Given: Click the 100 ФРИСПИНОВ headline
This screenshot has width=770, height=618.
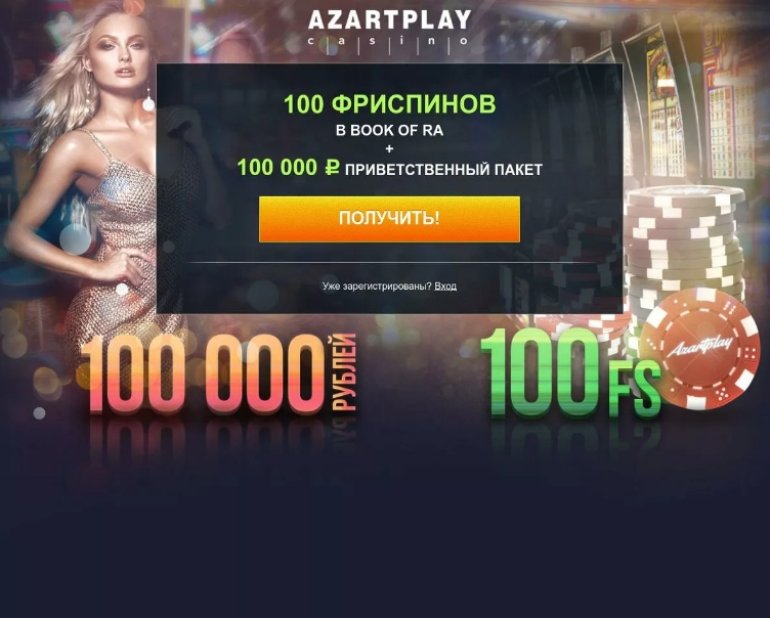Looking at the screenshot, I should click(x=389, y=104).
